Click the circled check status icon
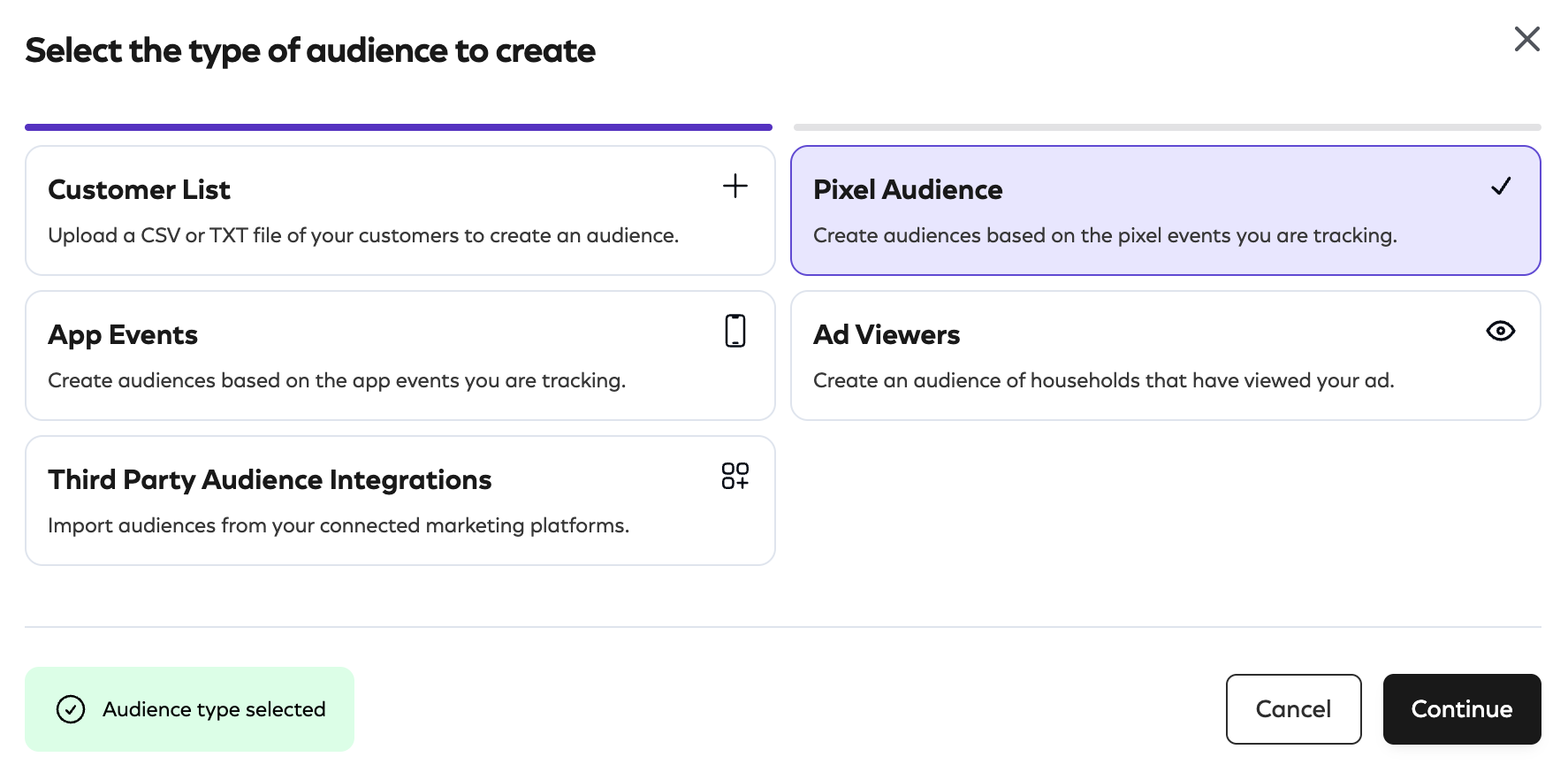The image size is (1568, 780). [71, 709]
